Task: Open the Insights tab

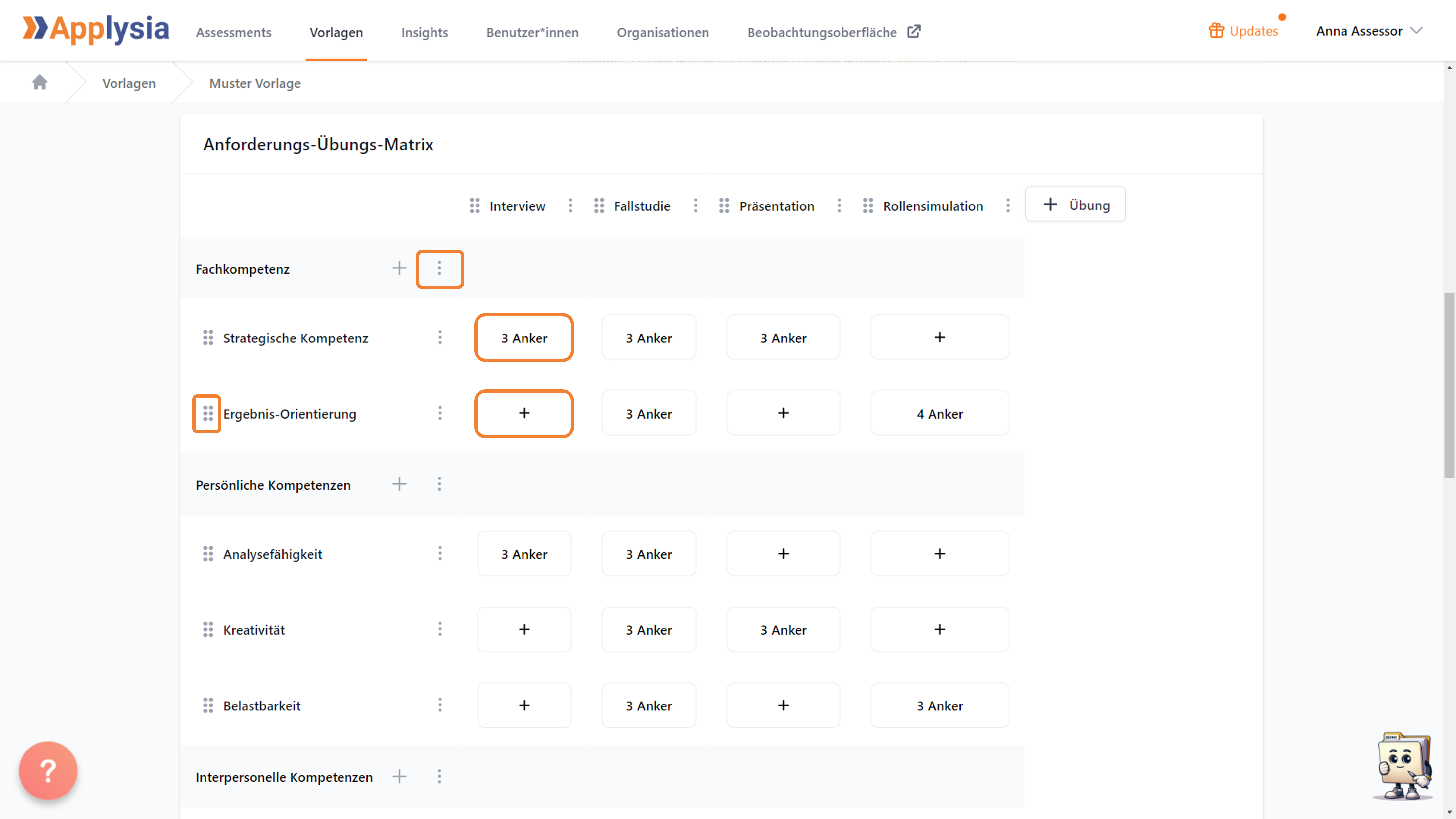Action: tap(425, 32)
